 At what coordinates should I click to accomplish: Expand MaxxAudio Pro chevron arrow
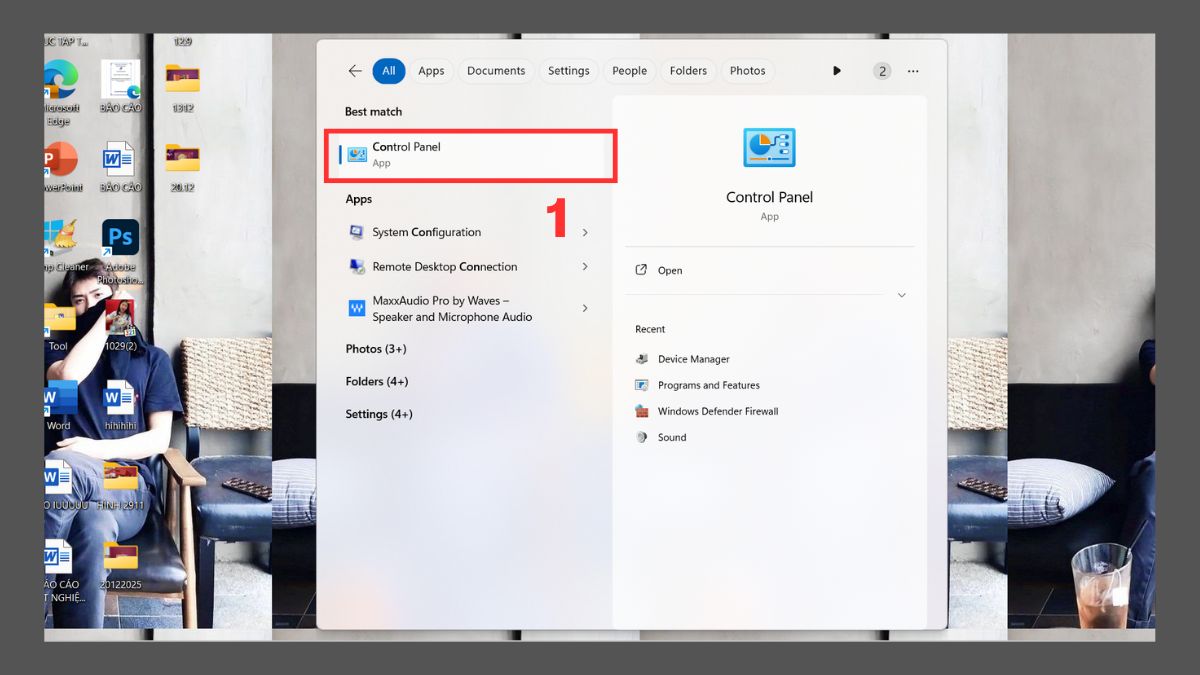585,308
